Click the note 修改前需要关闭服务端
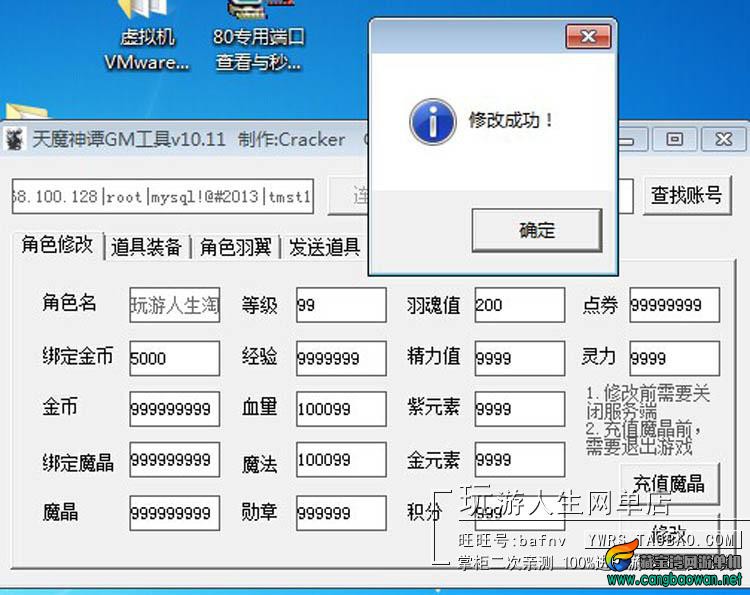This screenshot has width=750, height=595. point(648,402)
